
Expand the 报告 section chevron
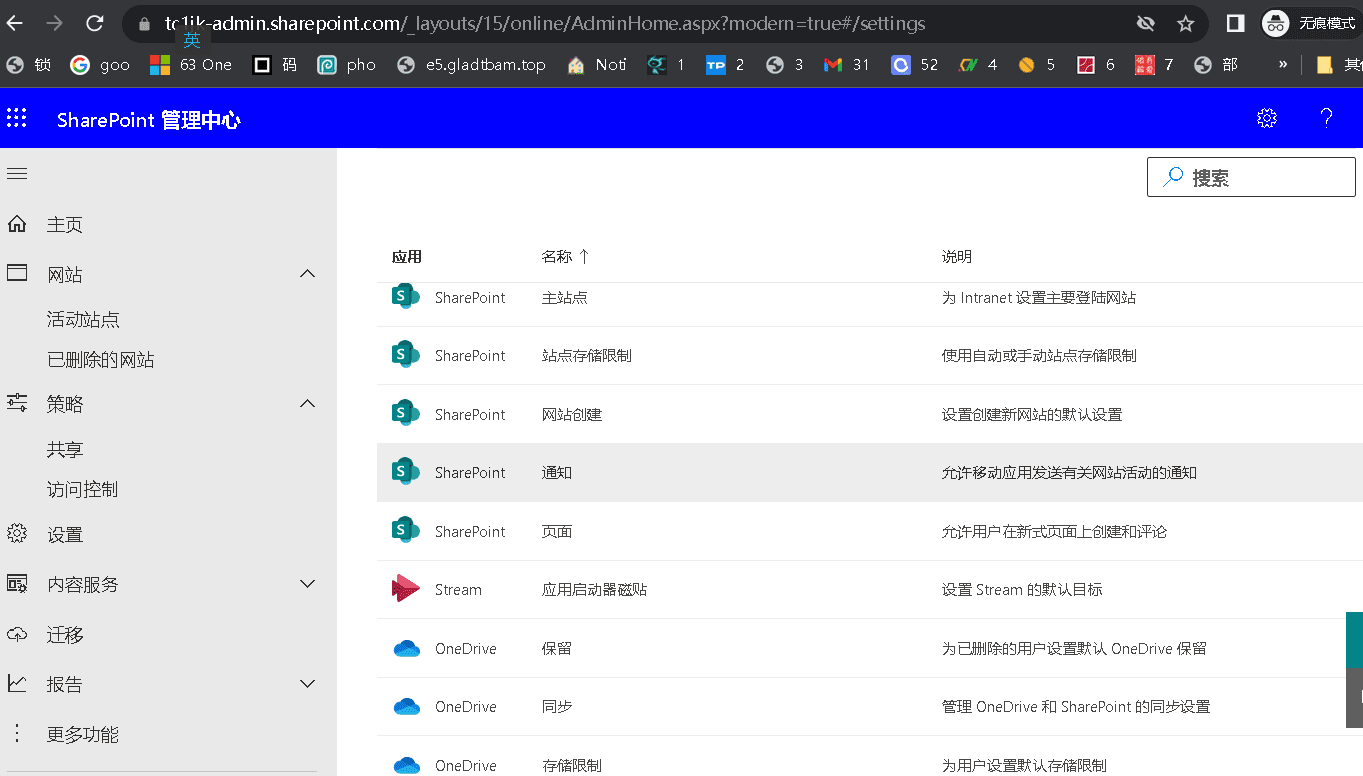click(308, 684)
